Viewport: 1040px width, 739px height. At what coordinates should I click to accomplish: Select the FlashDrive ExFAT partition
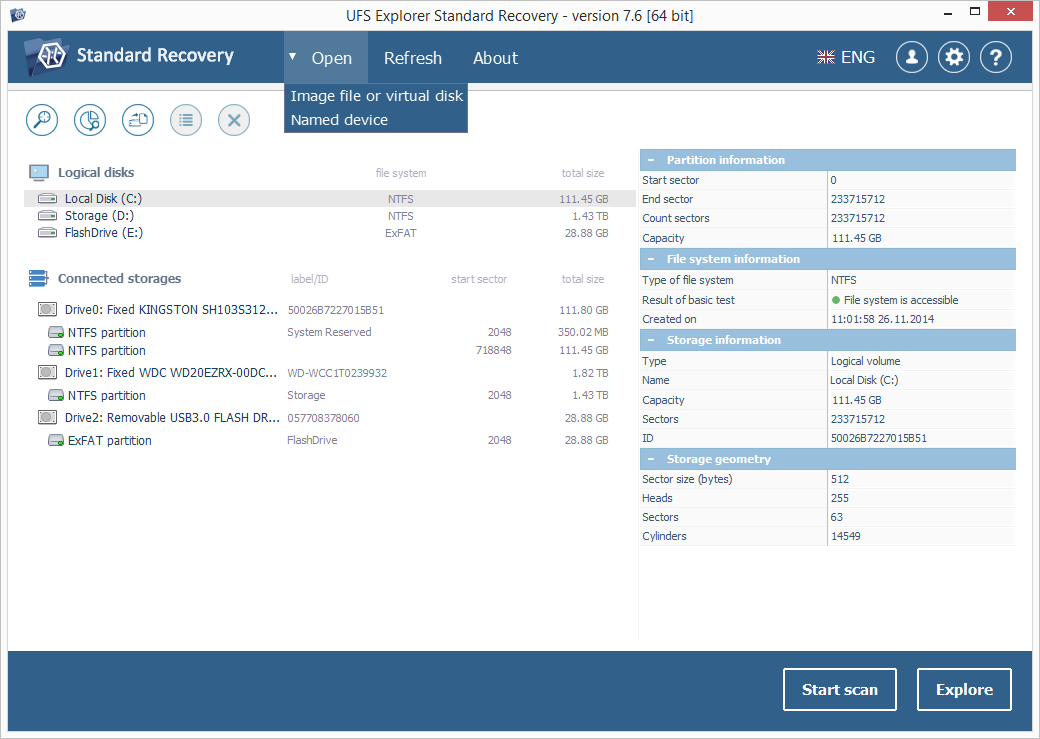[329, 440]
